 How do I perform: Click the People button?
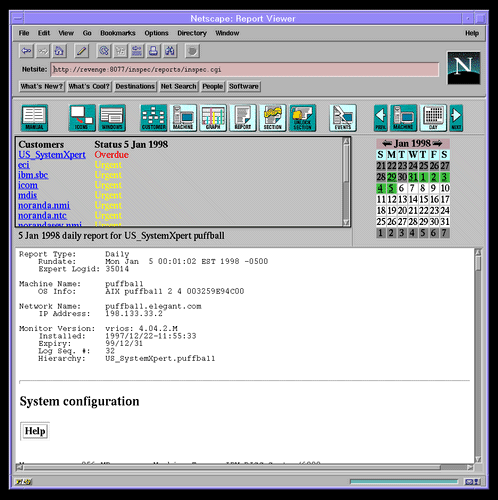pyautogui.click(x=213, y=86)
